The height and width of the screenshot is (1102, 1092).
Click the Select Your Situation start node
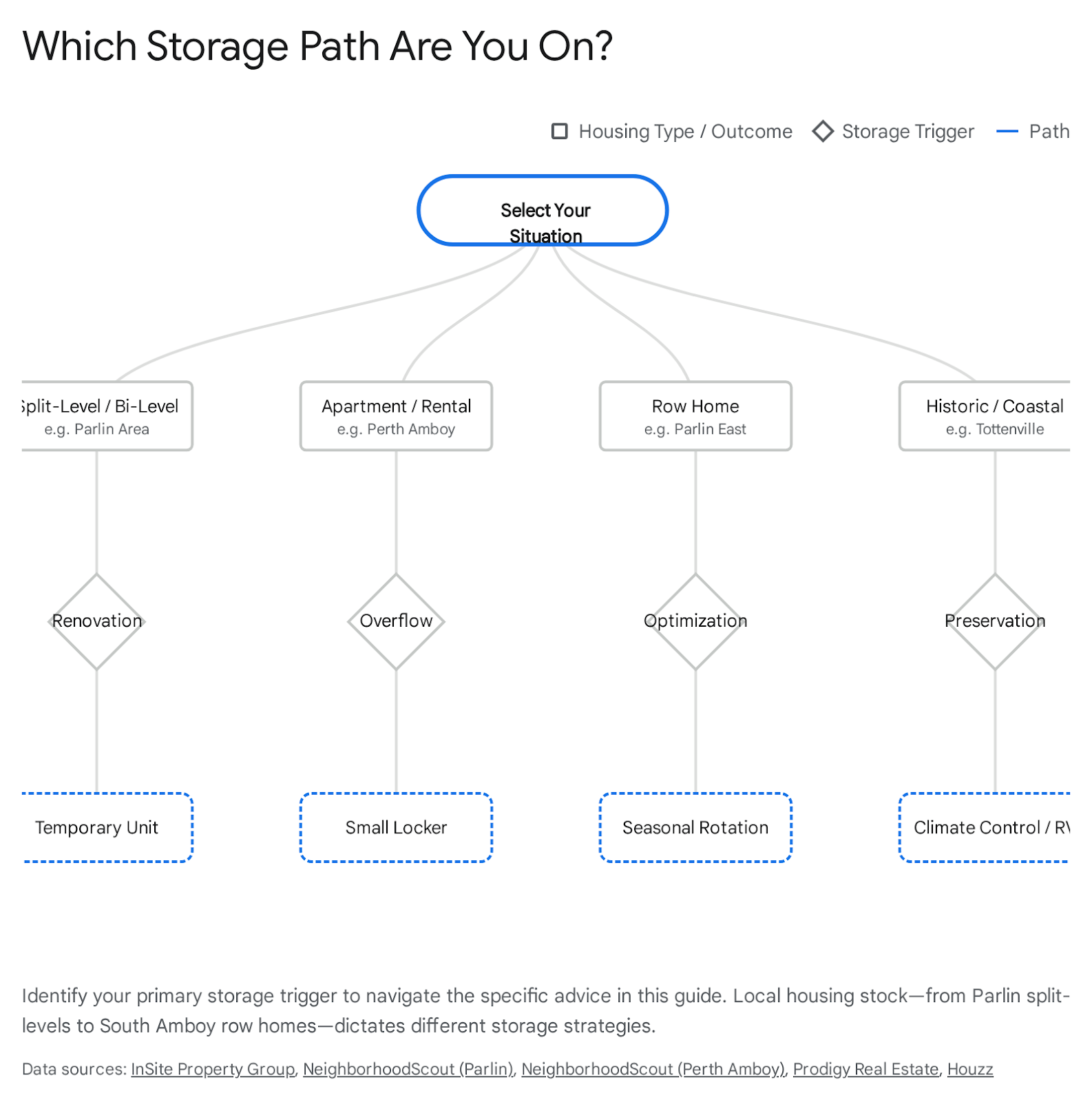pyautogui.click(x=543, y=211)
